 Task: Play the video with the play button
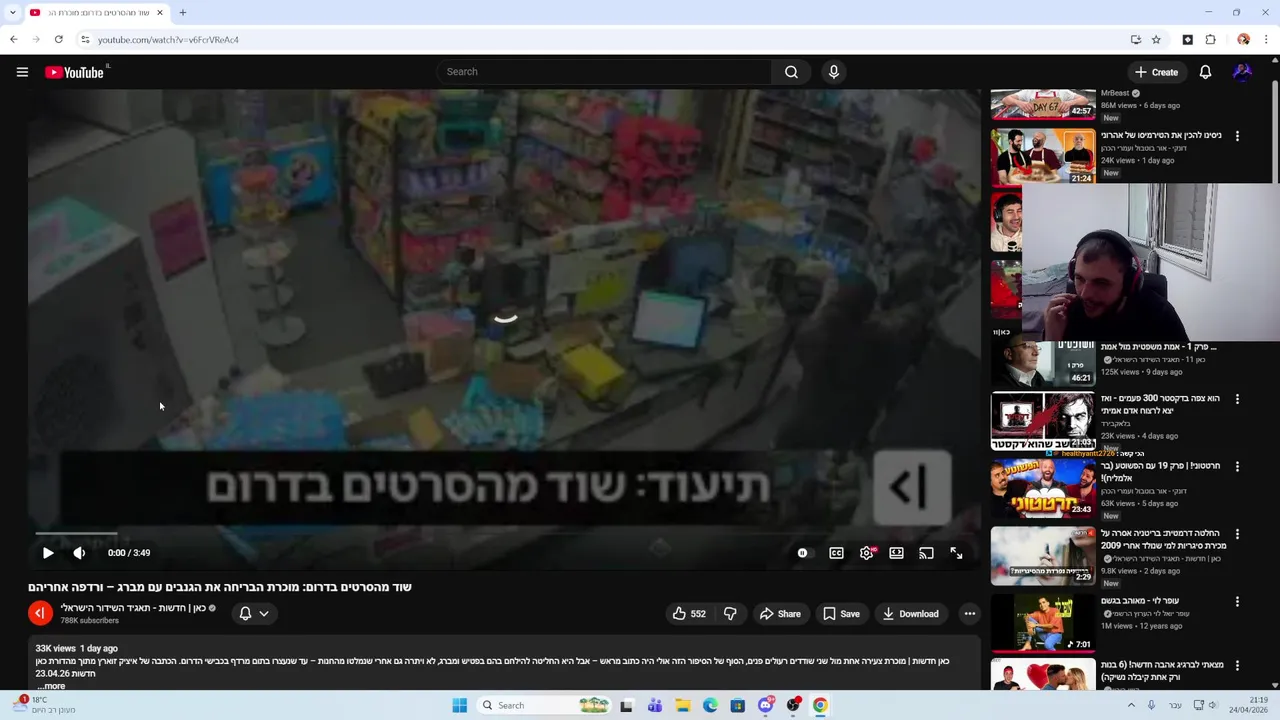48,553
